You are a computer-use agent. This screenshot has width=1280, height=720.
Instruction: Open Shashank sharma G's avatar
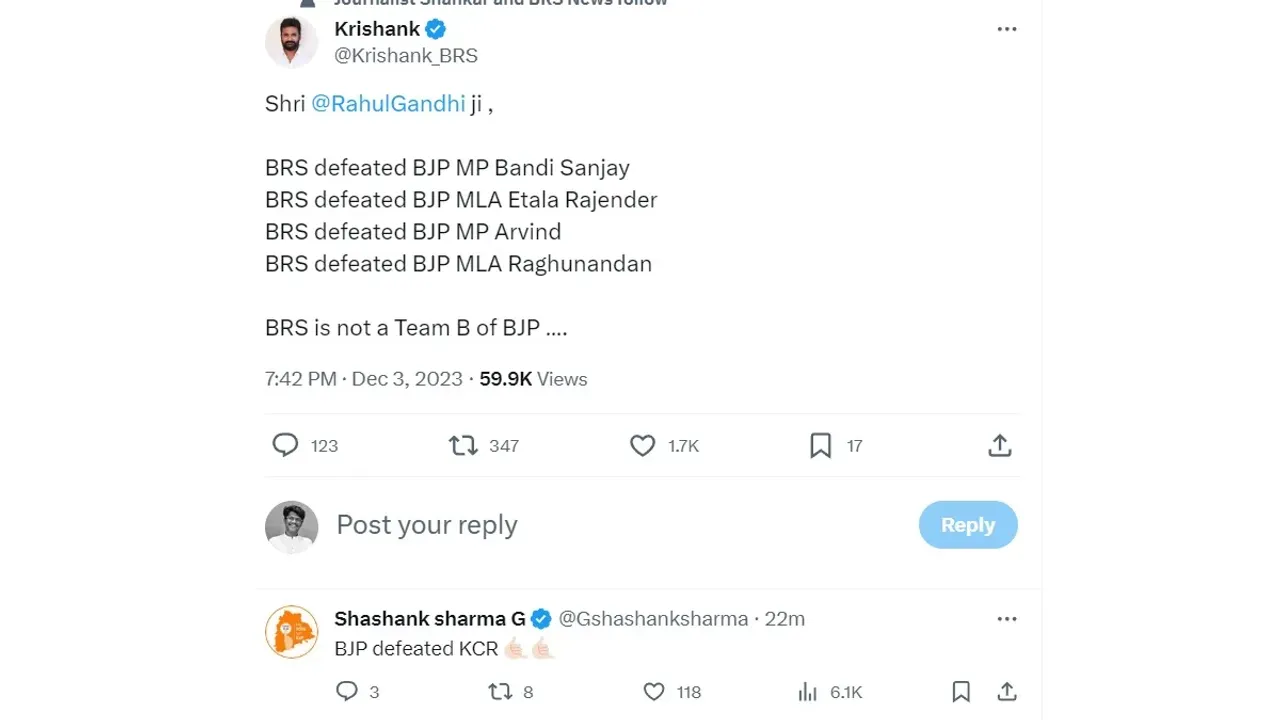pos(291,632)
